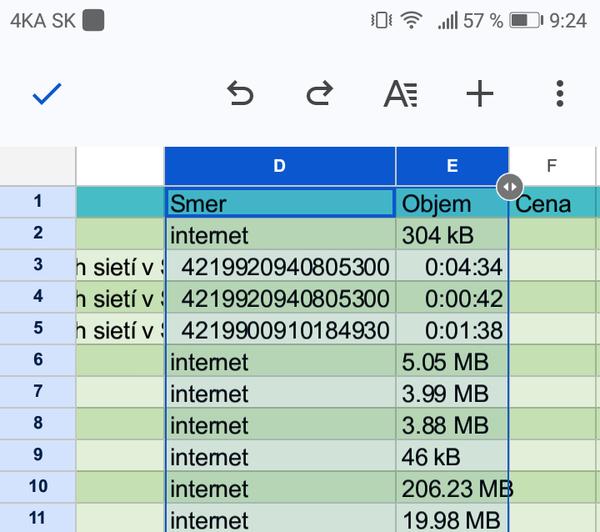
Task: Tap the column resize handle beside E
Action: click(509, 186)
